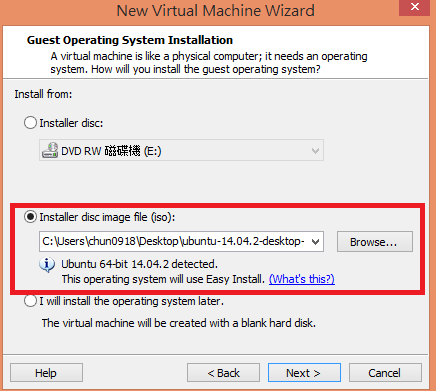
Task: Close the New Virtual Machine Wizard window
Action: pos(415,7)
